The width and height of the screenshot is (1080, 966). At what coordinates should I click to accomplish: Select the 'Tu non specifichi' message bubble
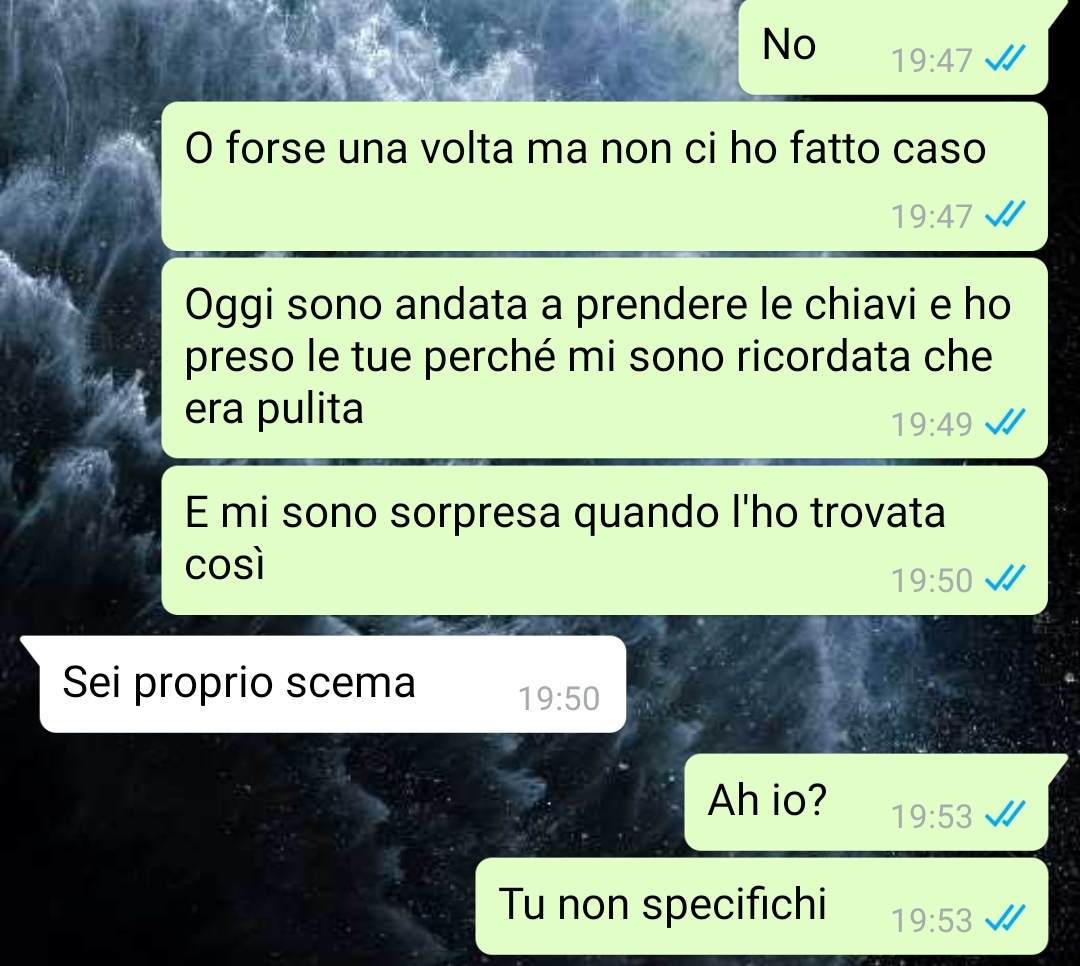(761, 906)
